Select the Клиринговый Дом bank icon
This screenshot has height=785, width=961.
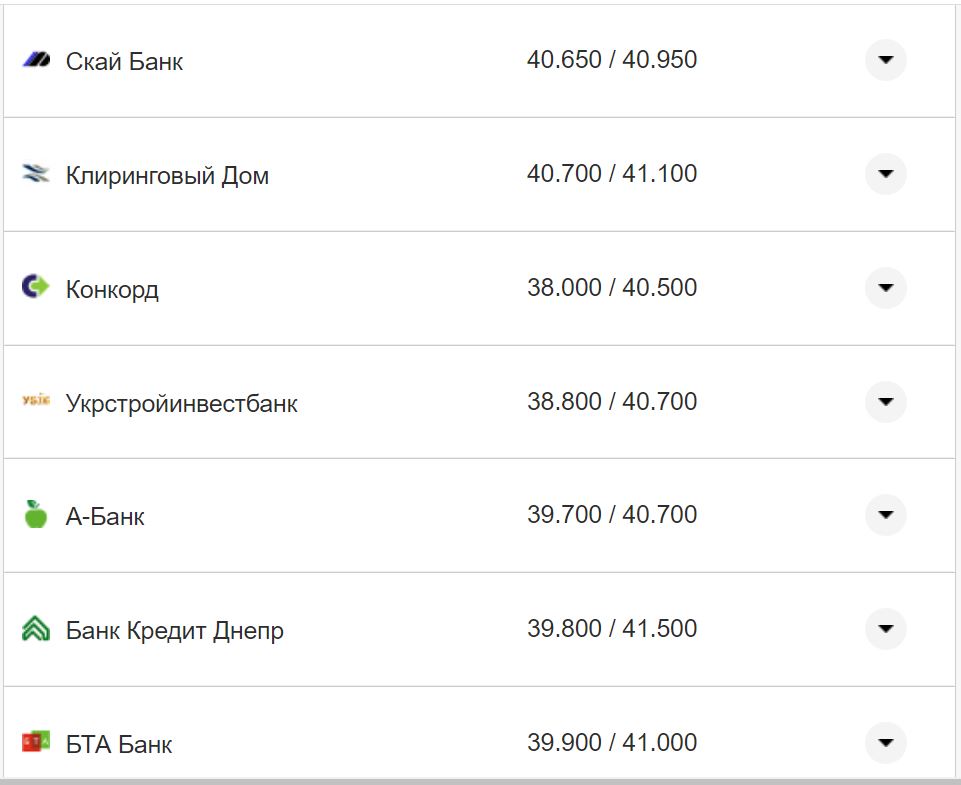click(36, 173)
